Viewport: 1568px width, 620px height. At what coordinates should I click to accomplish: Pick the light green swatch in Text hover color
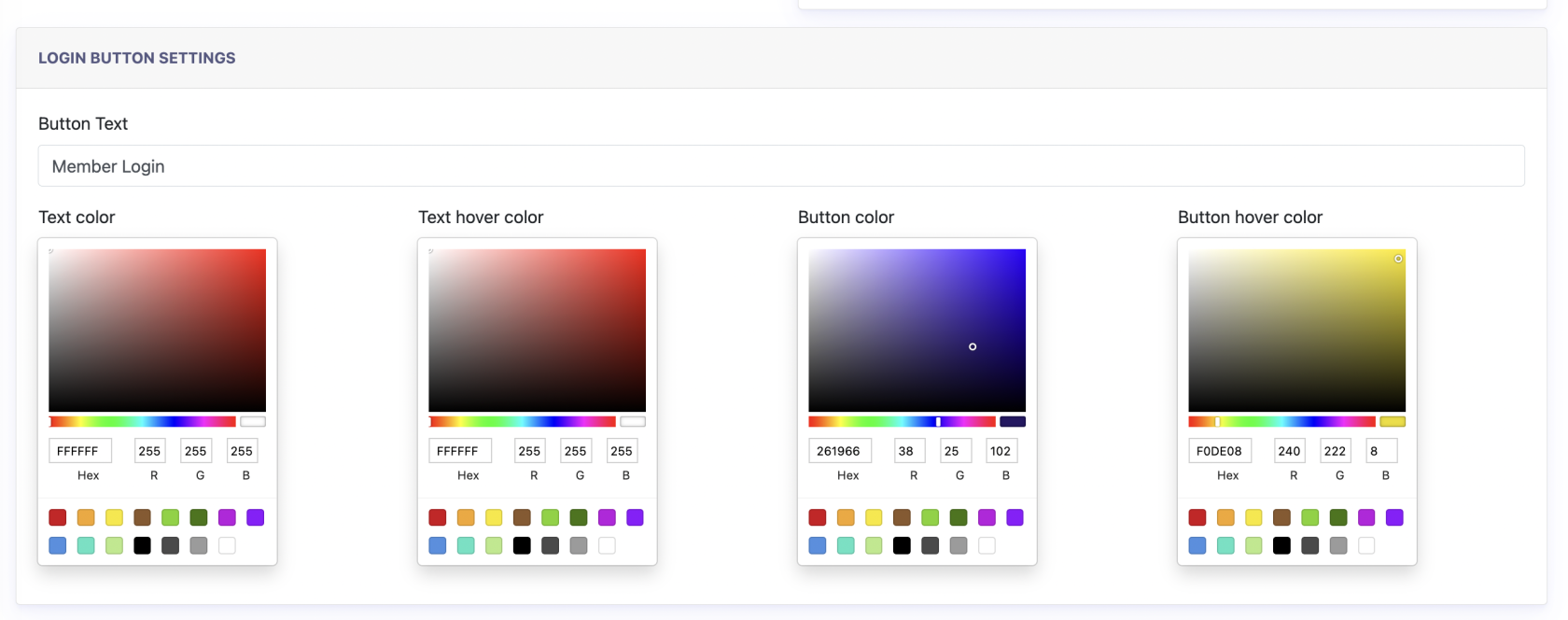click(x=551, y=517)
